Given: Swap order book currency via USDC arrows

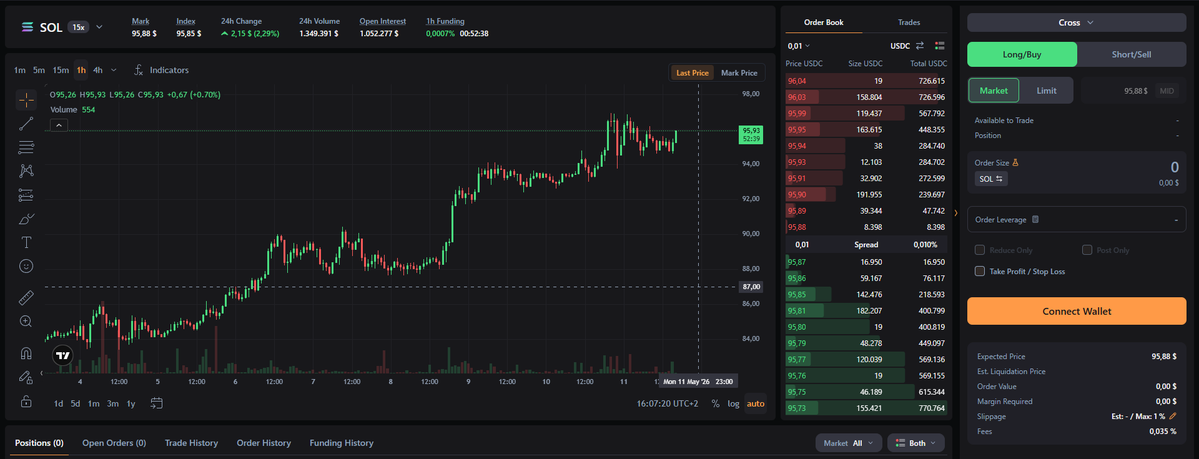Looking at the screenshot, I should [x=920, y=46].
